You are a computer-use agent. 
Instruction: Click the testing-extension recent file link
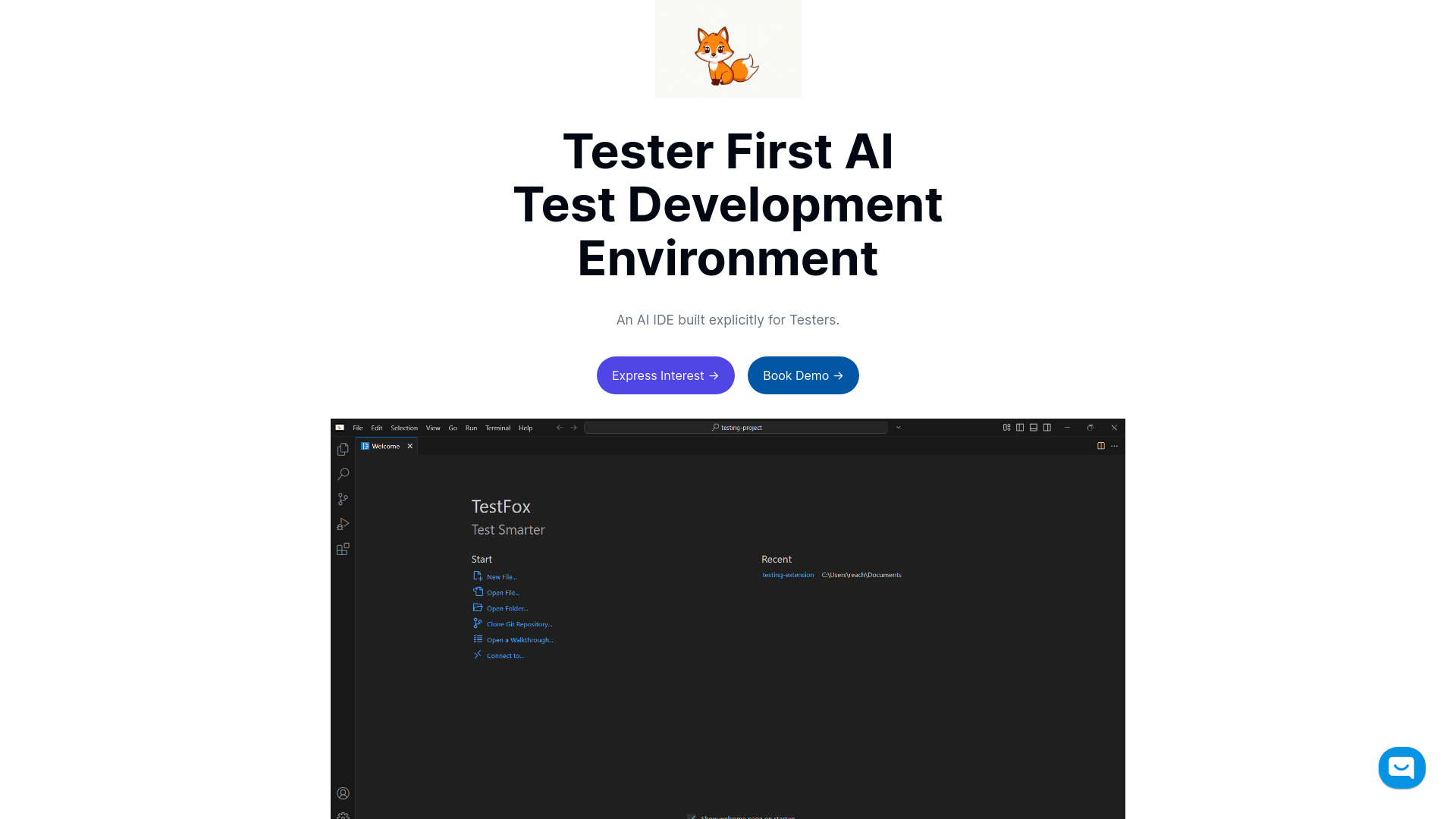click(x=788, y=574)
